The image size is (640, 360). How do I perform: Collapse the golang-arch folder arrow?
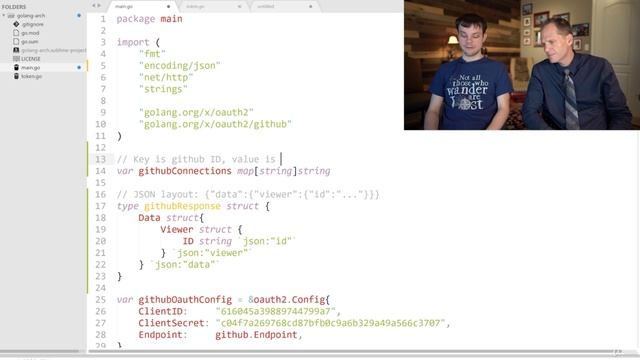click(4, 16)
